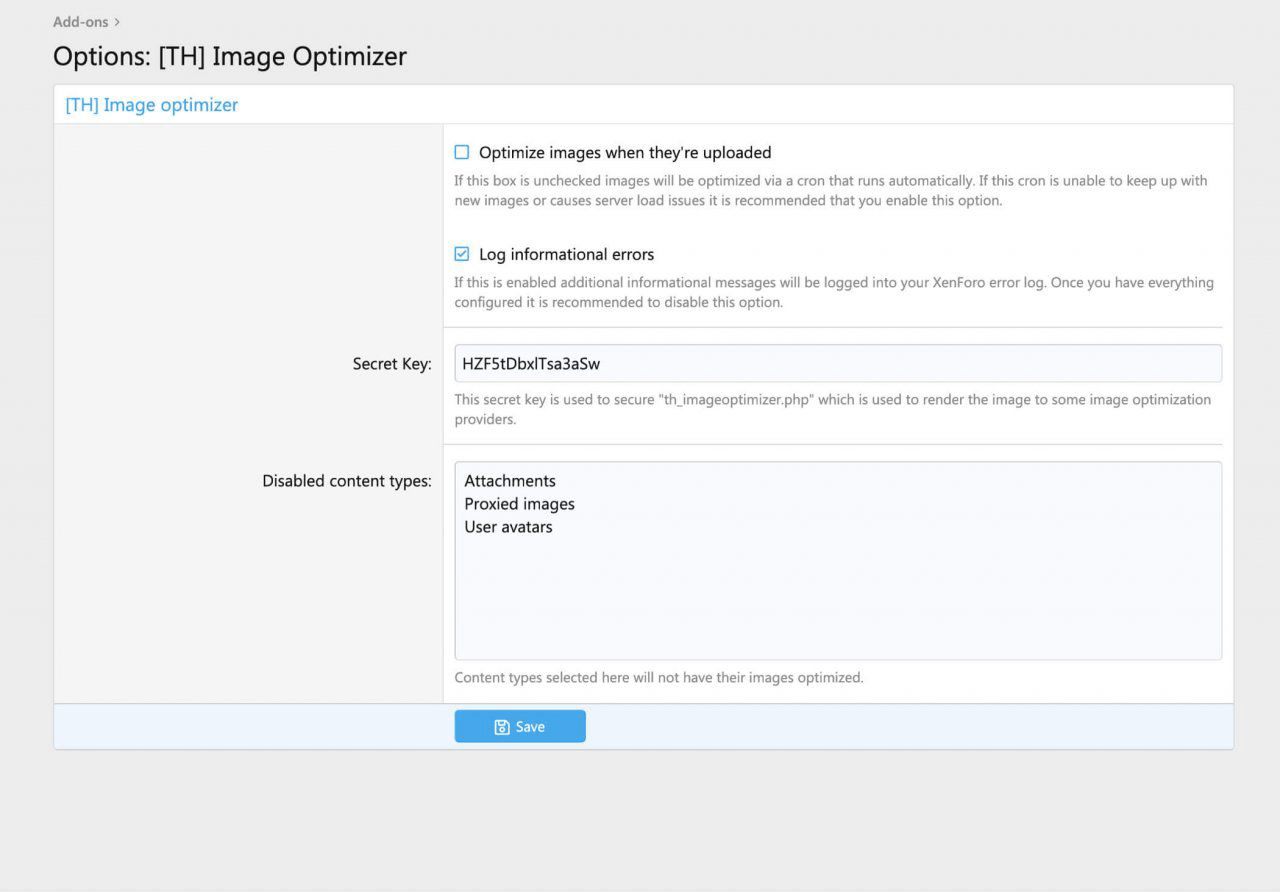Focus the Secret Key text field
Image resolution: width=1280 pixels, height=892 pixels.
click(x=837, y=364)
